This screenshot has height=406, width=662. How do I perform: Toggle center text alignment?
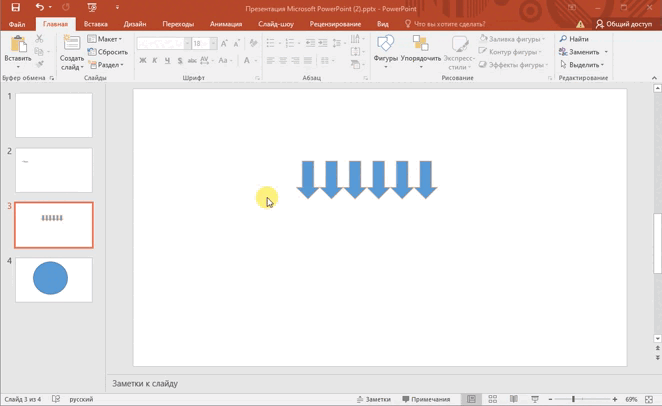click(283, 61)
